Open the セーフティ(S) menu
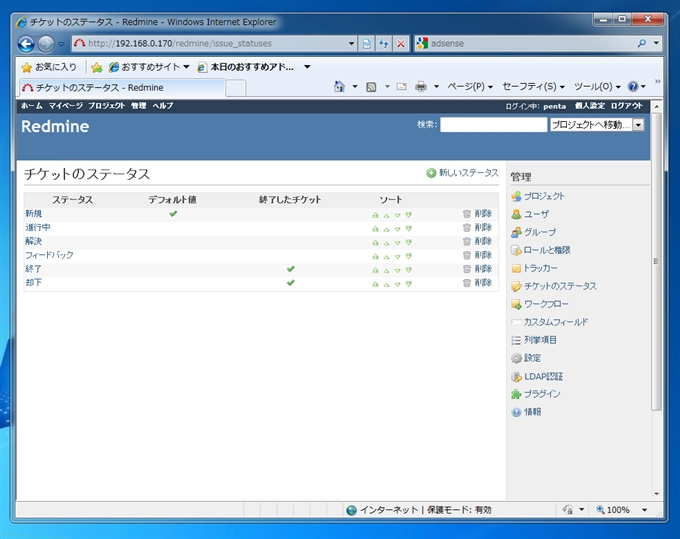 (533, 87)
